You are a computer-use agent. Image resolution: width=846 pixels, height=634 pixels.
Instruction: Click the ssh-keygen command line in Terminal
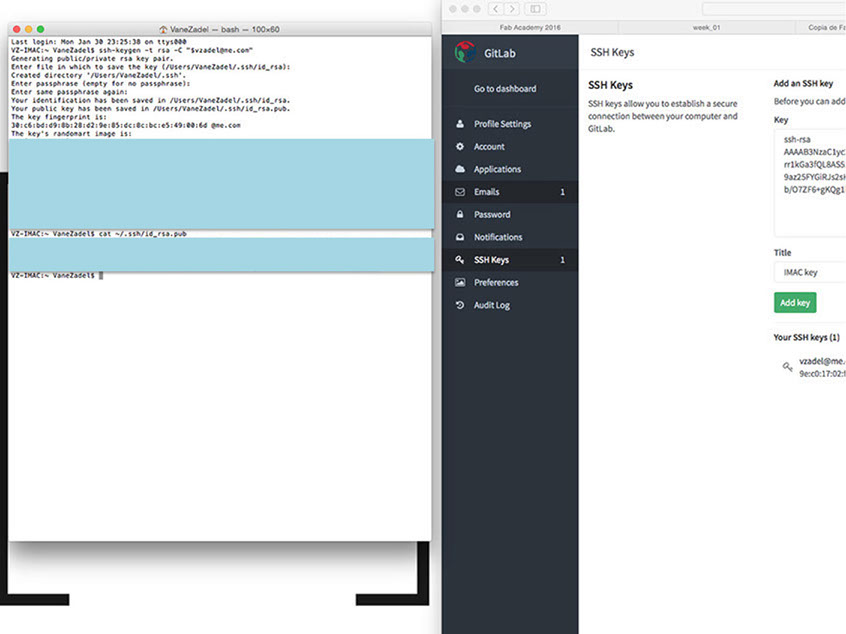[132, 50]
